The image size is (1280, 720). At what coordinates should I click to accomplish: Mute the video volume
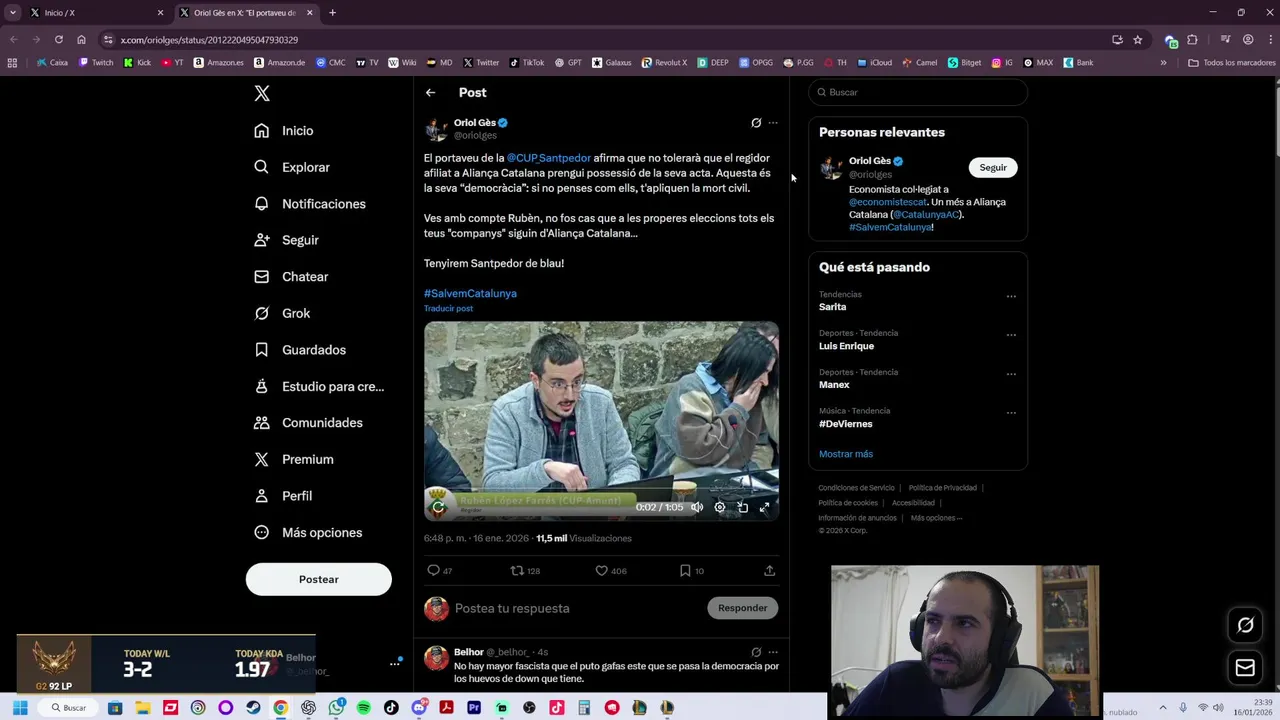click(697, 507)
